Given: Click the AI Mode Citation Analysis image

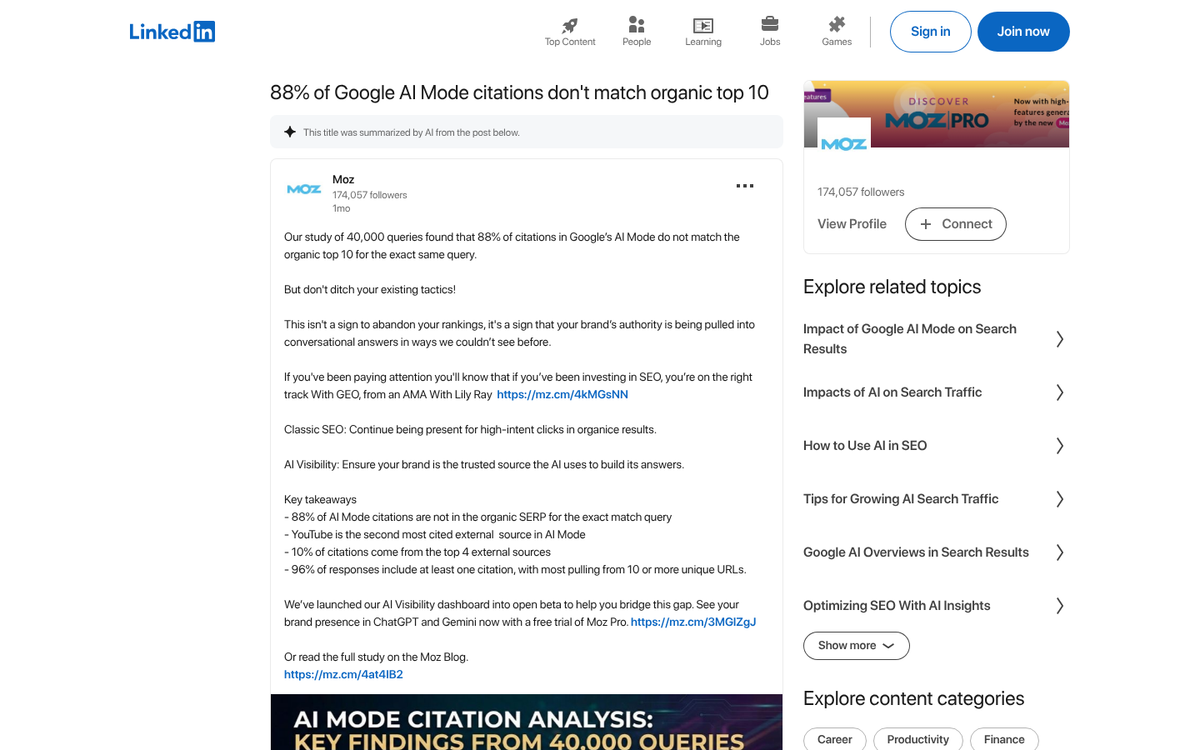Looking at the screenshot, I should click(527, 722).
